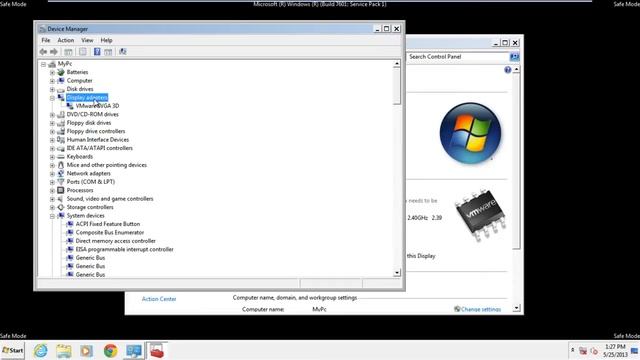
Task: Click the help question mark in Control Panel window
Action: click(507, 70)
